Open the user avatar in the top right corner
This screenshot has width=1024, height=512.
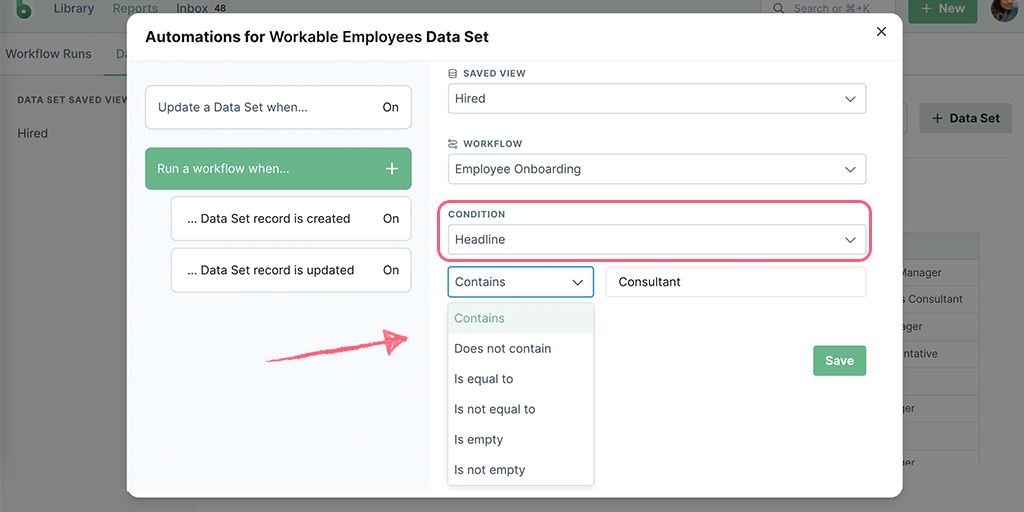[1004, 9]
